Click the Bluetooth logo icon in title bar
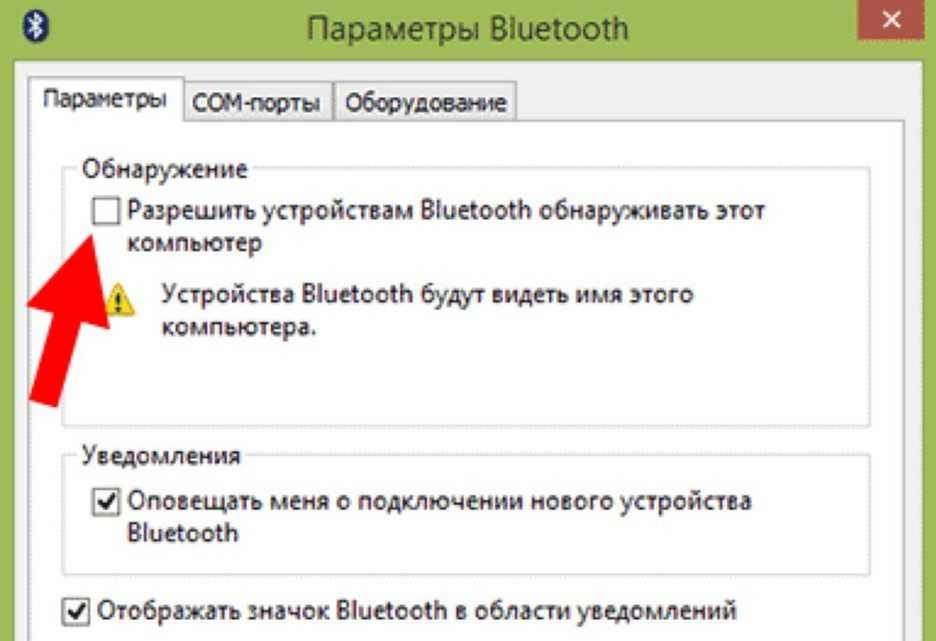 point(36,27)
